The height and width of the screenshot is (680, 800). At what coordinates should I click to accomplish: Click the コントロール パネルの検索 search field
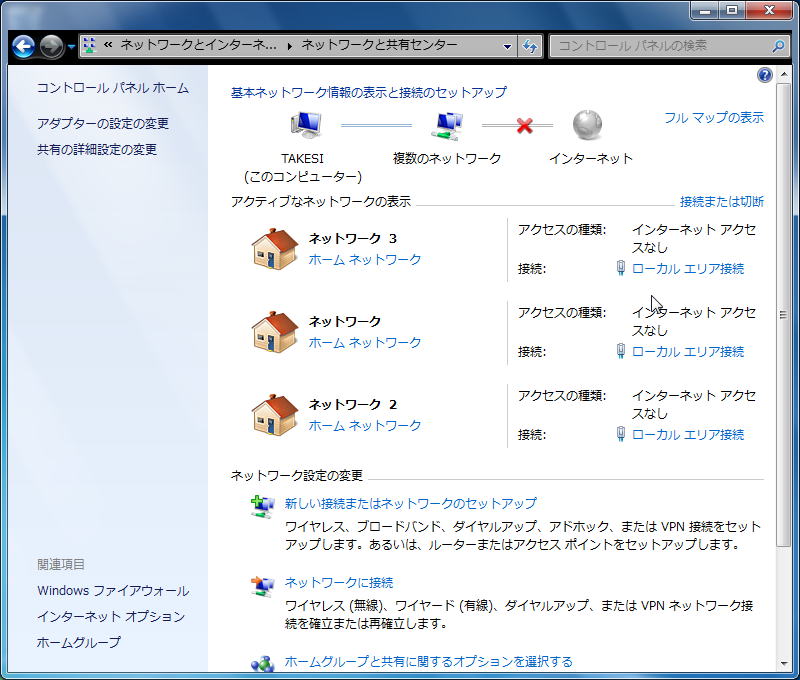point(662,46)
